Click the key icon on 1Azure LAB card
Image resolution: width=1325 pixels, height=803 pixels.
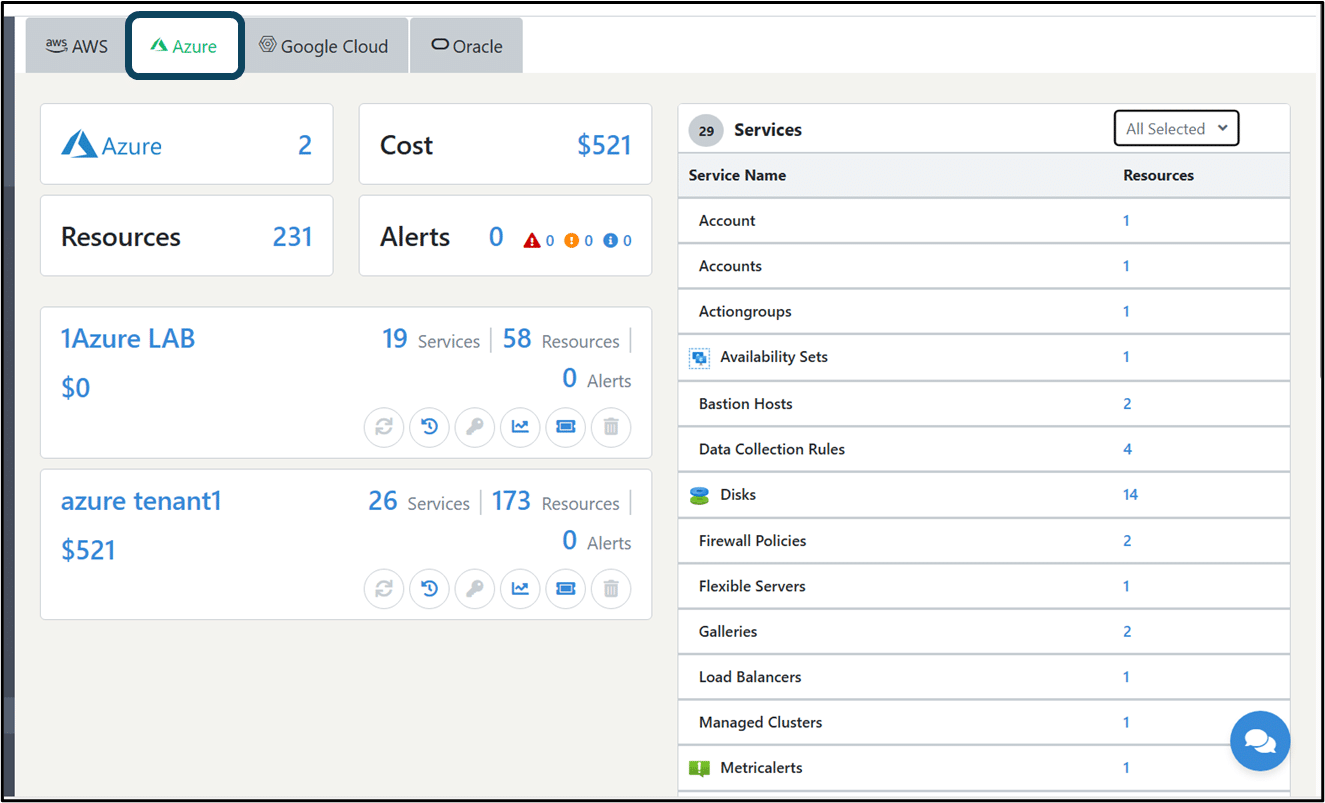pos(475,427)
